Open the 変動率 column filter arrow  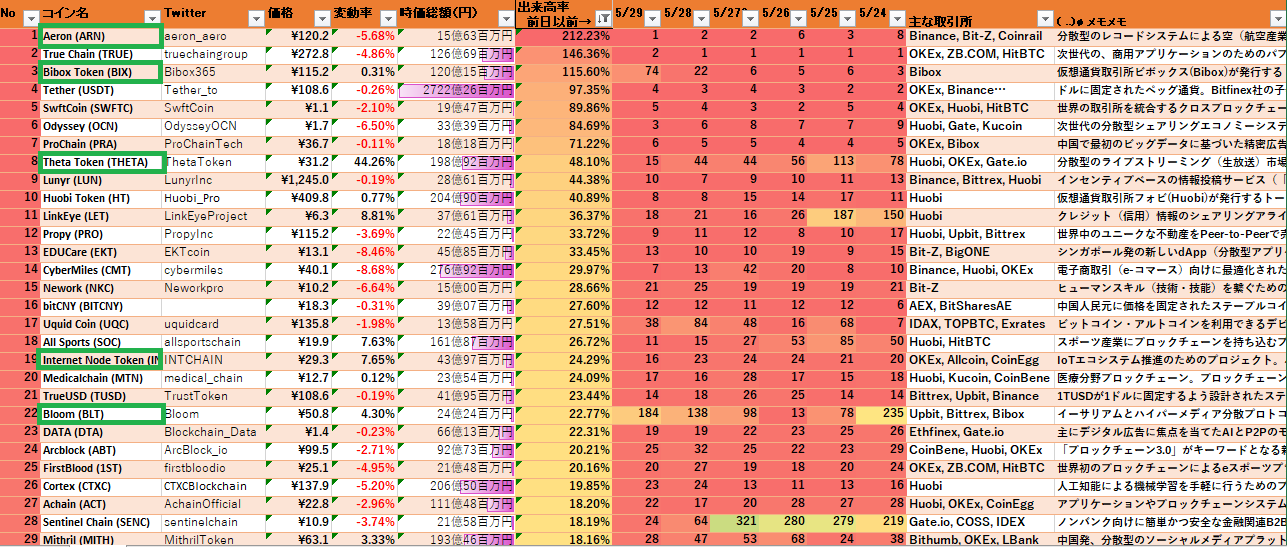387,17
